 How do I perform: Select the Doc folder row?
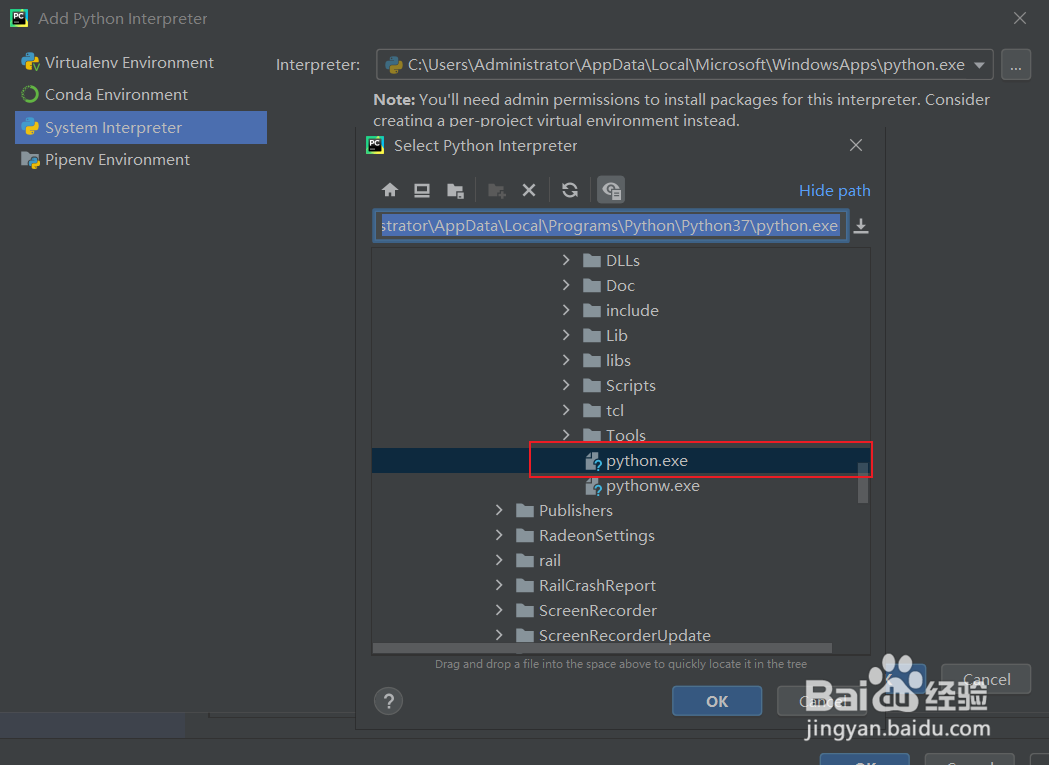click(x=621, y=286)
